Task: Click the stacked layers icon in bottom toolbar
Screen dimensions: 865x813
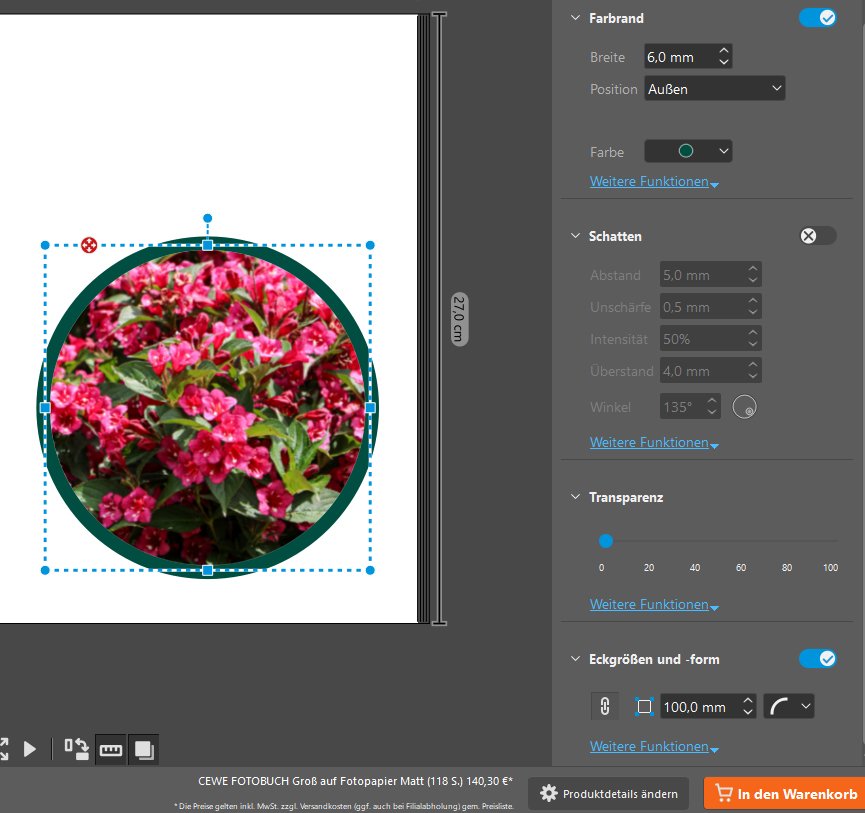Action: coord(143,749)
